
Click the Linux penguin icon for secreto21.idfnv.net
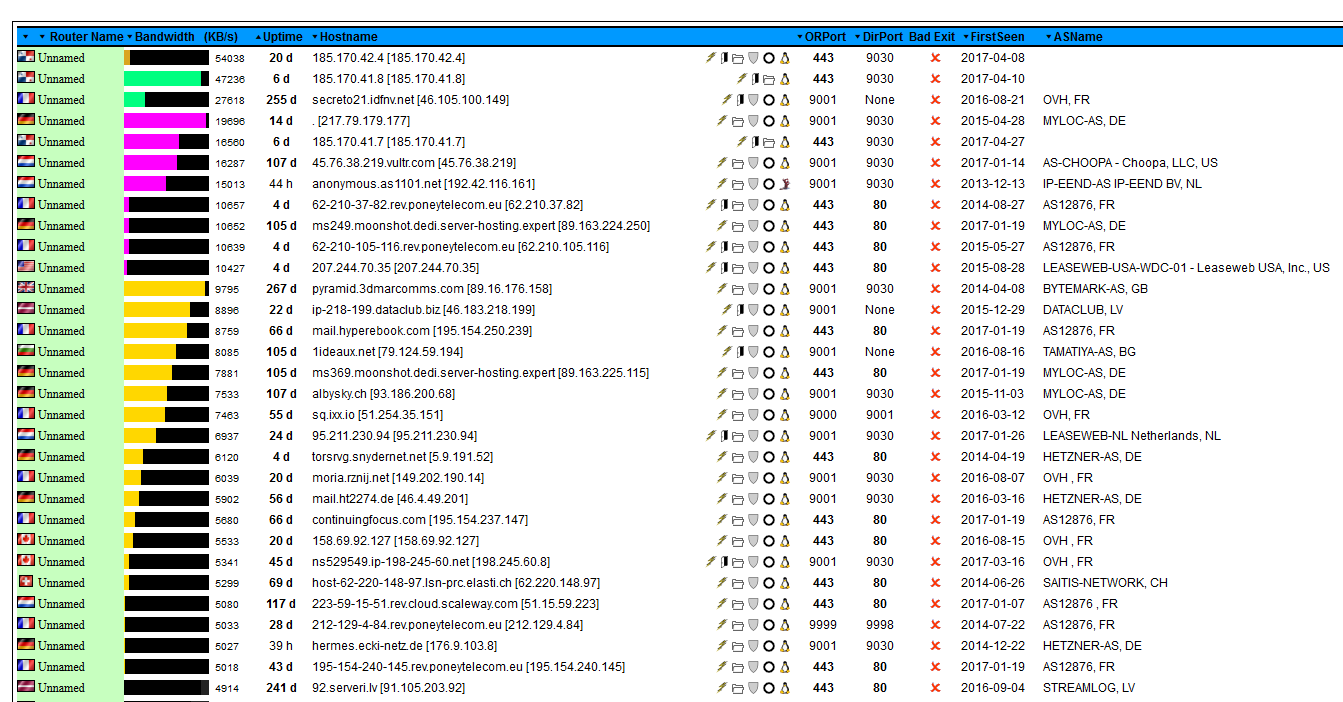786,100
